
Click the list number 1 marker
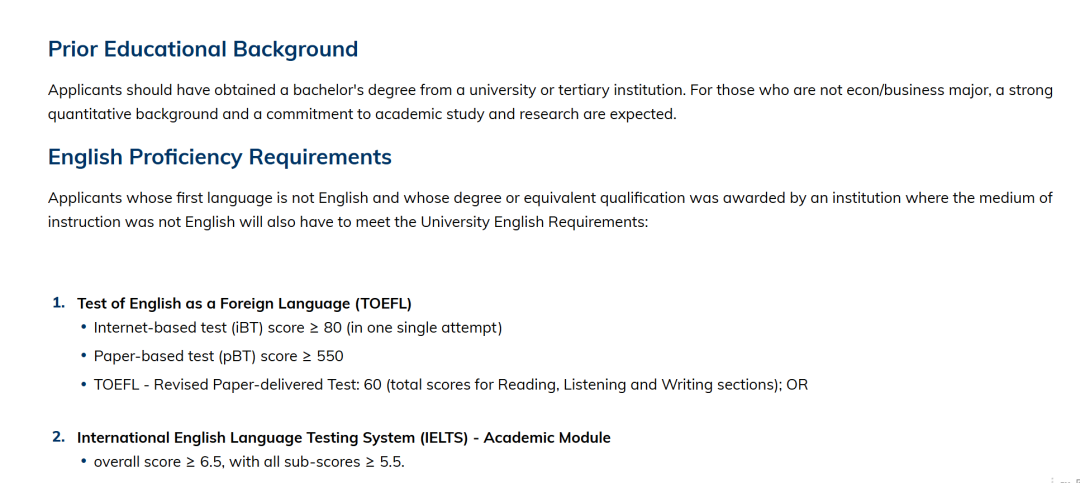pos(58,302)
